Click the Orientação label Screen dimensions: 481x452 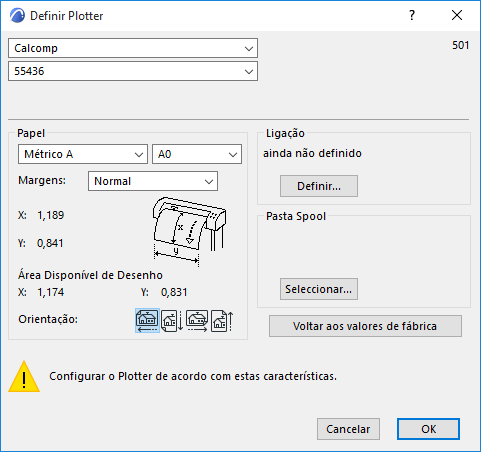point(48,319)
